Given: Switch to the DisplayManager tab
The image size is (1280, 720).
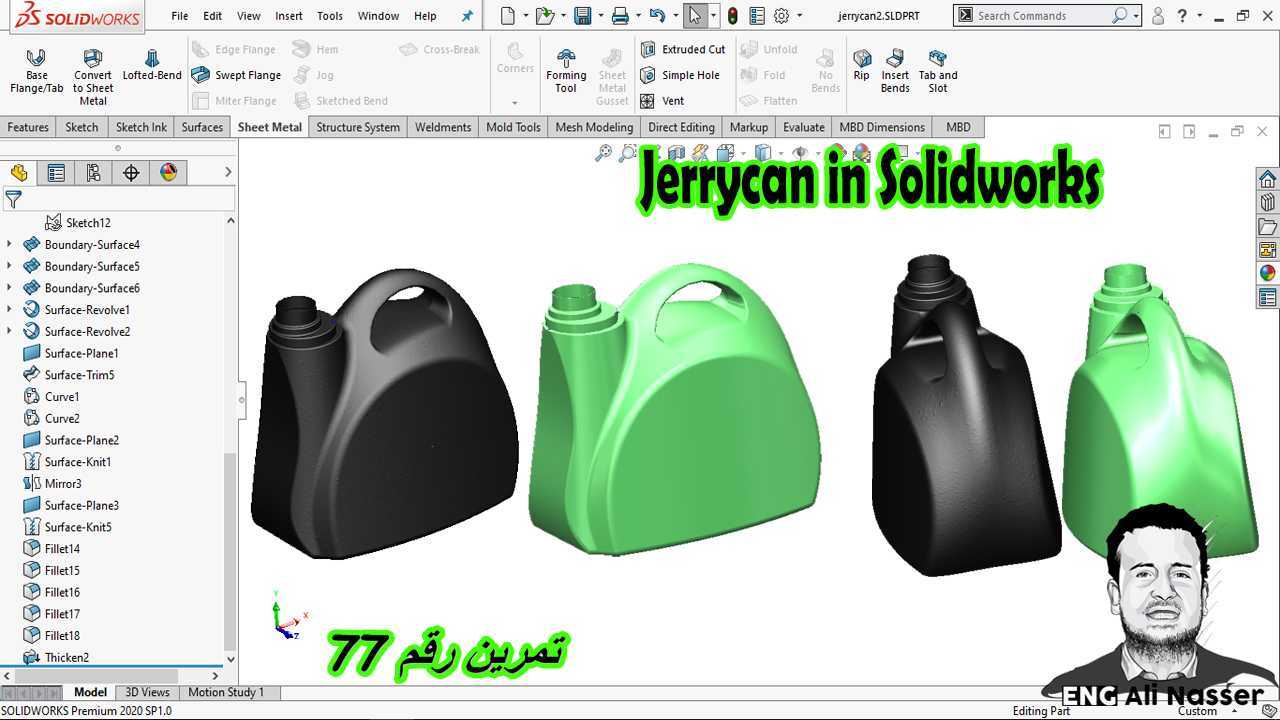Looking at the screenshot, I should coord(168,173).
